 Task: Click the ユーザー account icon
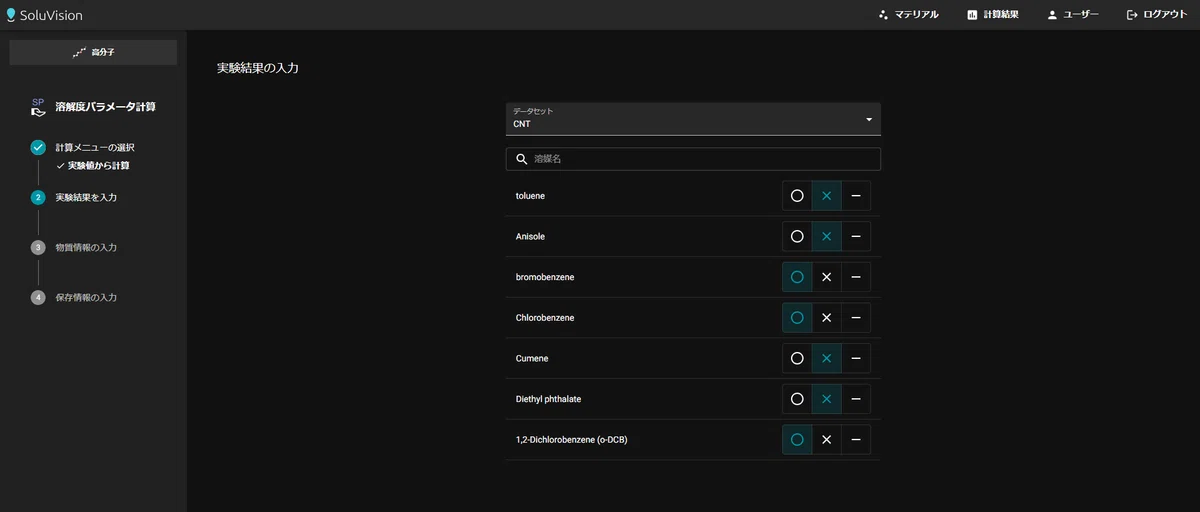click(1052, 15)
